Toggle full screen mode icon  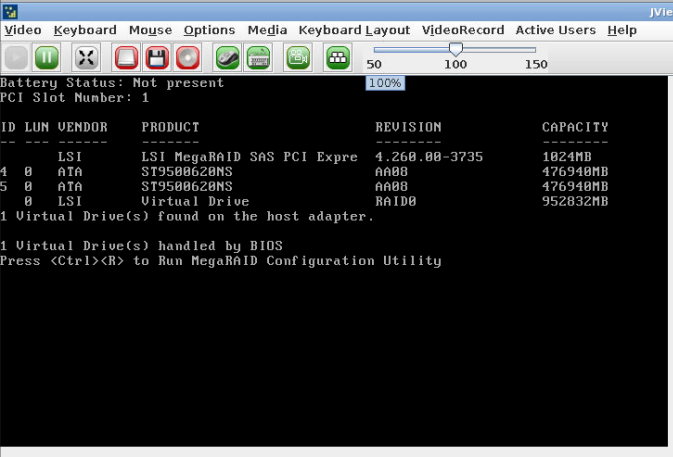(87, 57)
